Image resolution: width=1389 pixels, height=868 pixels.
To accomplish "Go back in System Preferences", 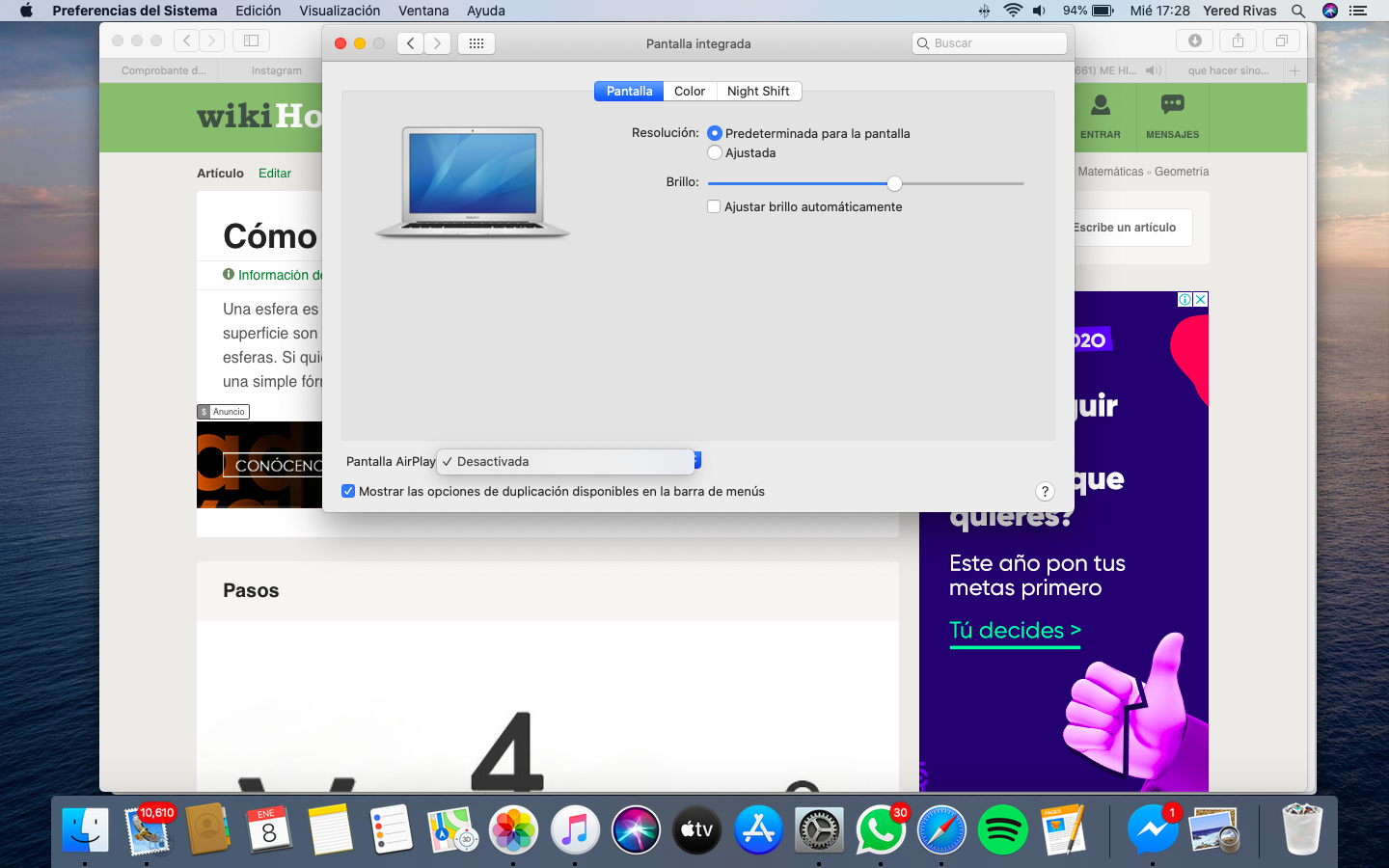I will point(411,43).
